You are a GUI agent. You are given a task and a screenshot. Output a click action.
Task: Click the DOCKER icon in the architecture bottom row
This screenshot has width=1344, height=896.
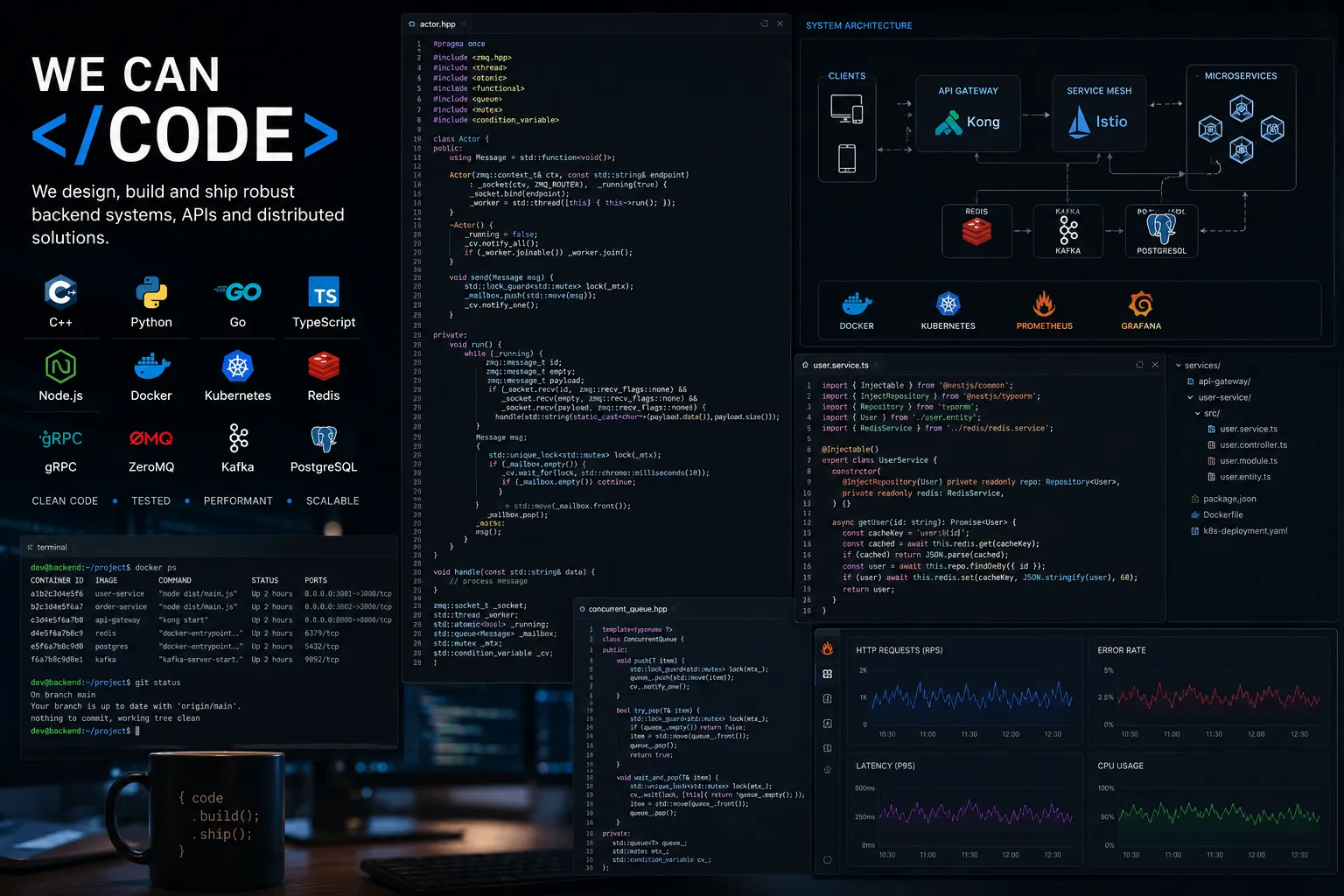tap(857, 304)
